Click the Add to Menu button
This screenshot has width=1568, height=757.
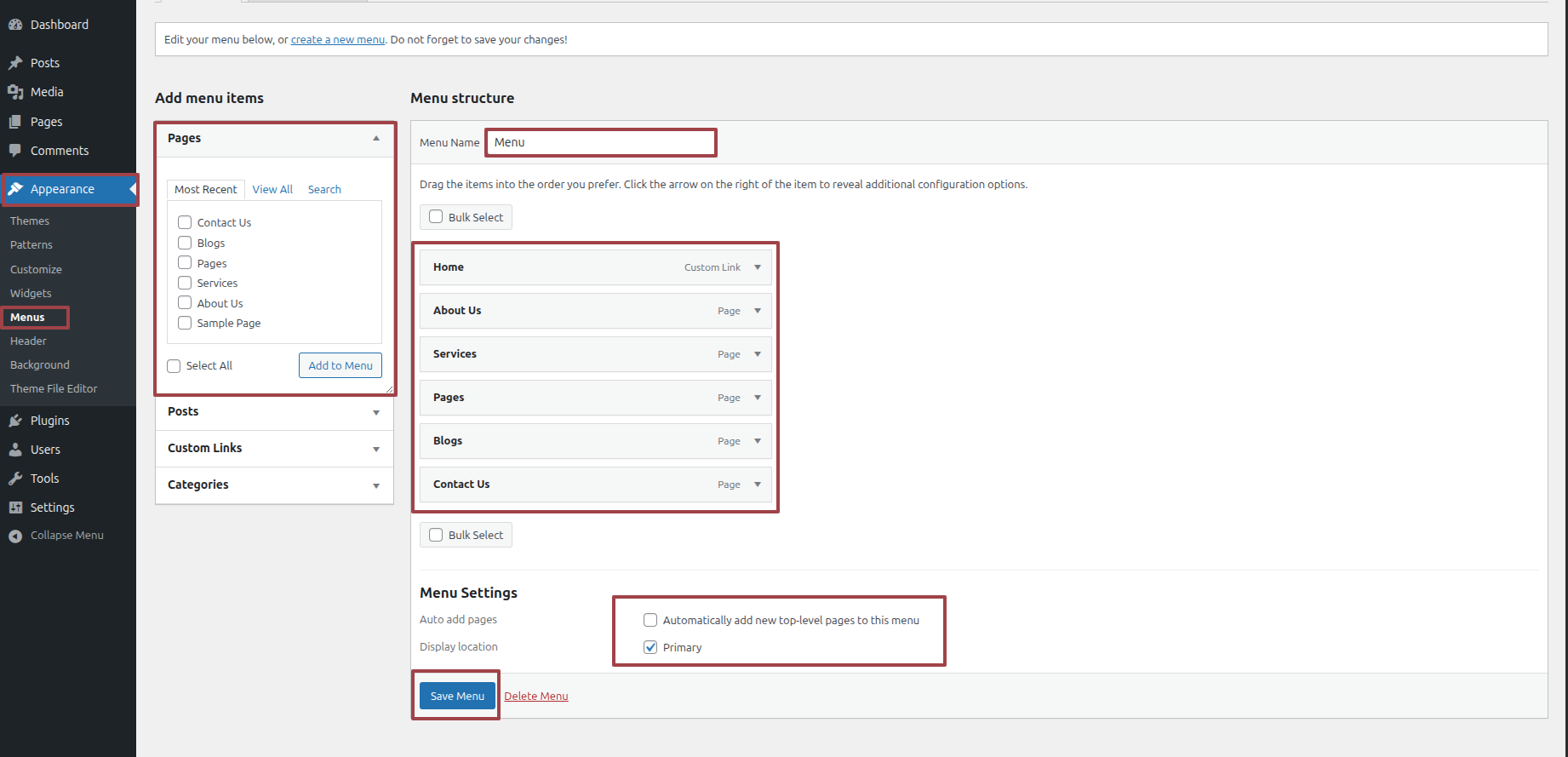(340, 365)
